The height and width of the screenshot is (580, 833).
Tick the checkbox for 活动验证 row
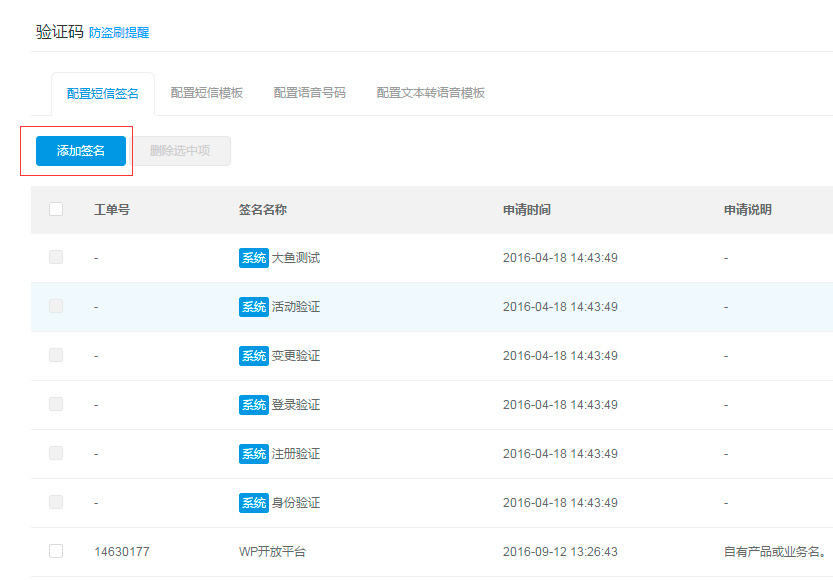pos(56,306)
